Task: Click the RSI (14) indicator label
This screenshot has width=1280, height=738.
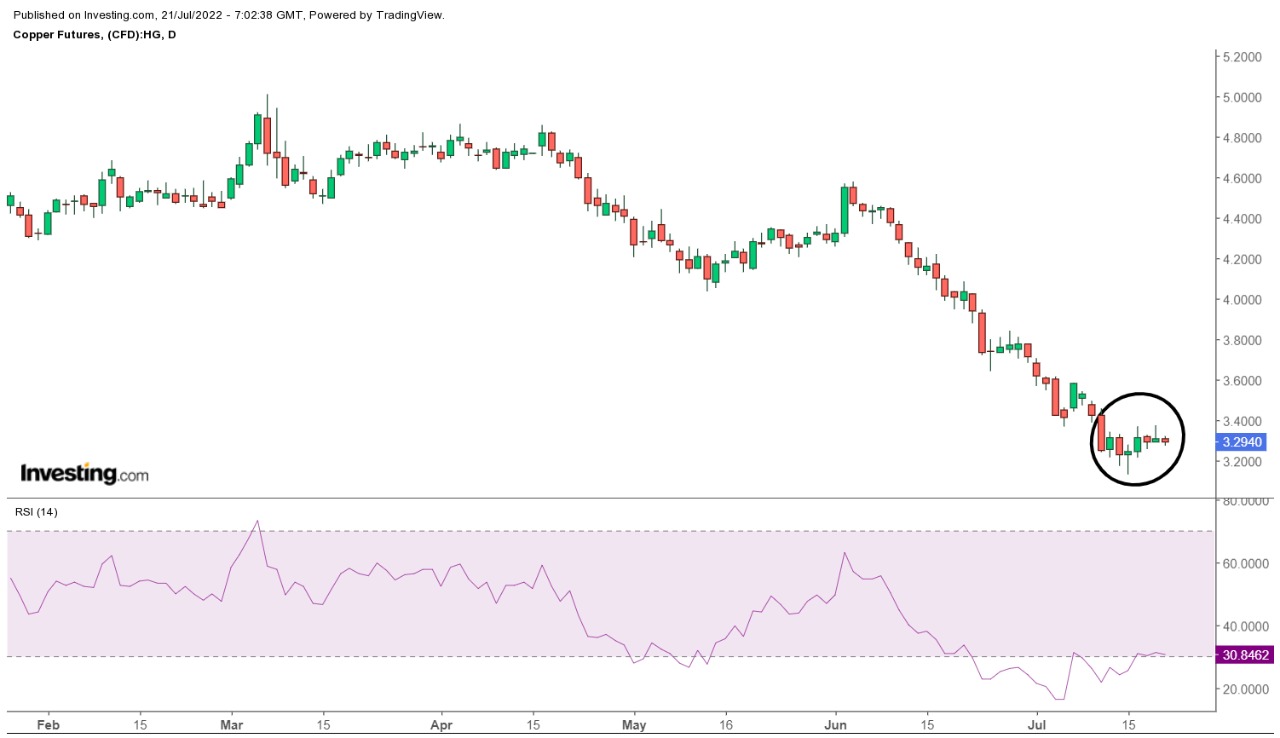Action: pos(36,512)
